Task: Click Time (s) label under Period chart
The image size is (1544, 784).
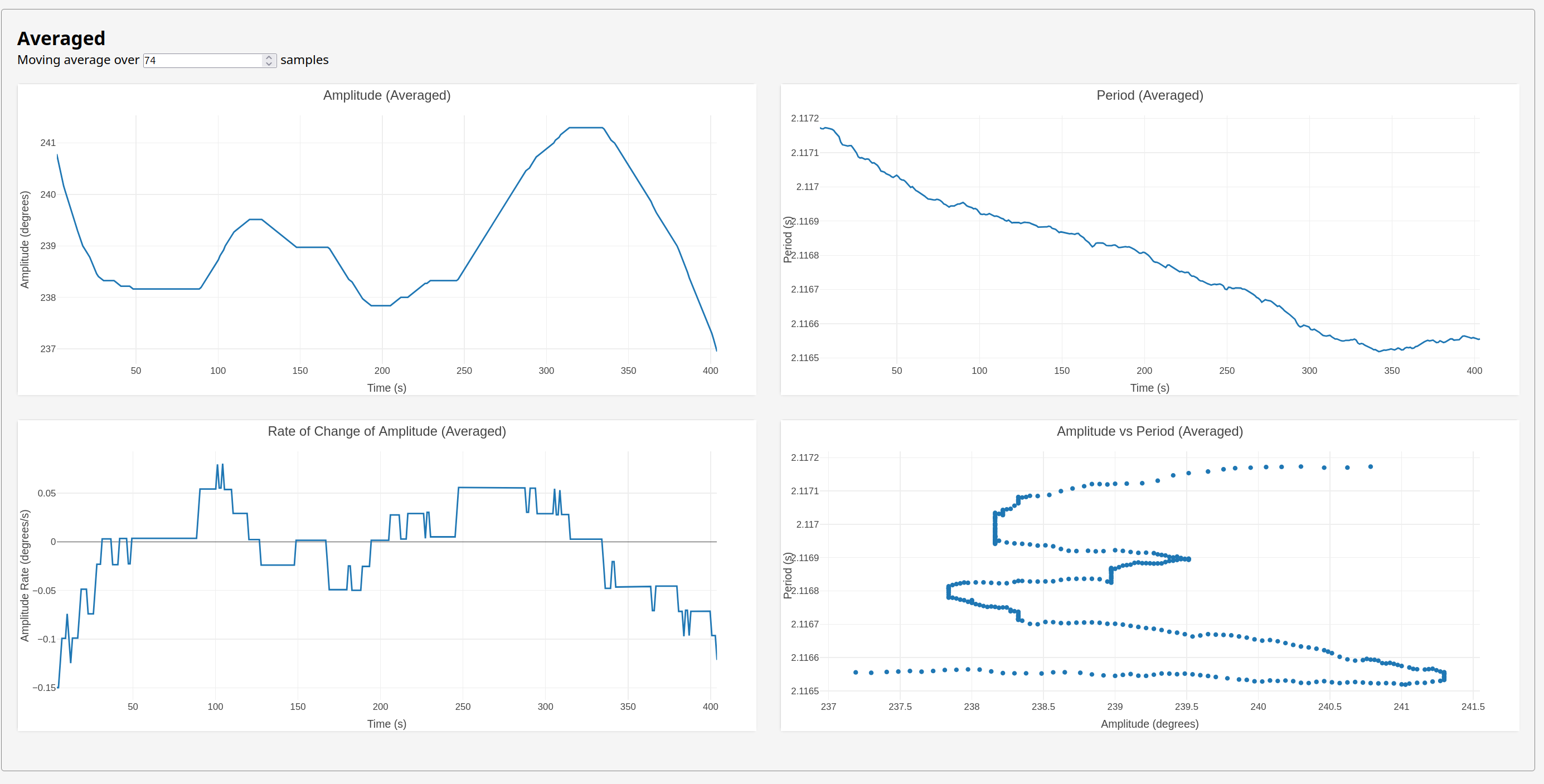Action: tap(1149, 388)
